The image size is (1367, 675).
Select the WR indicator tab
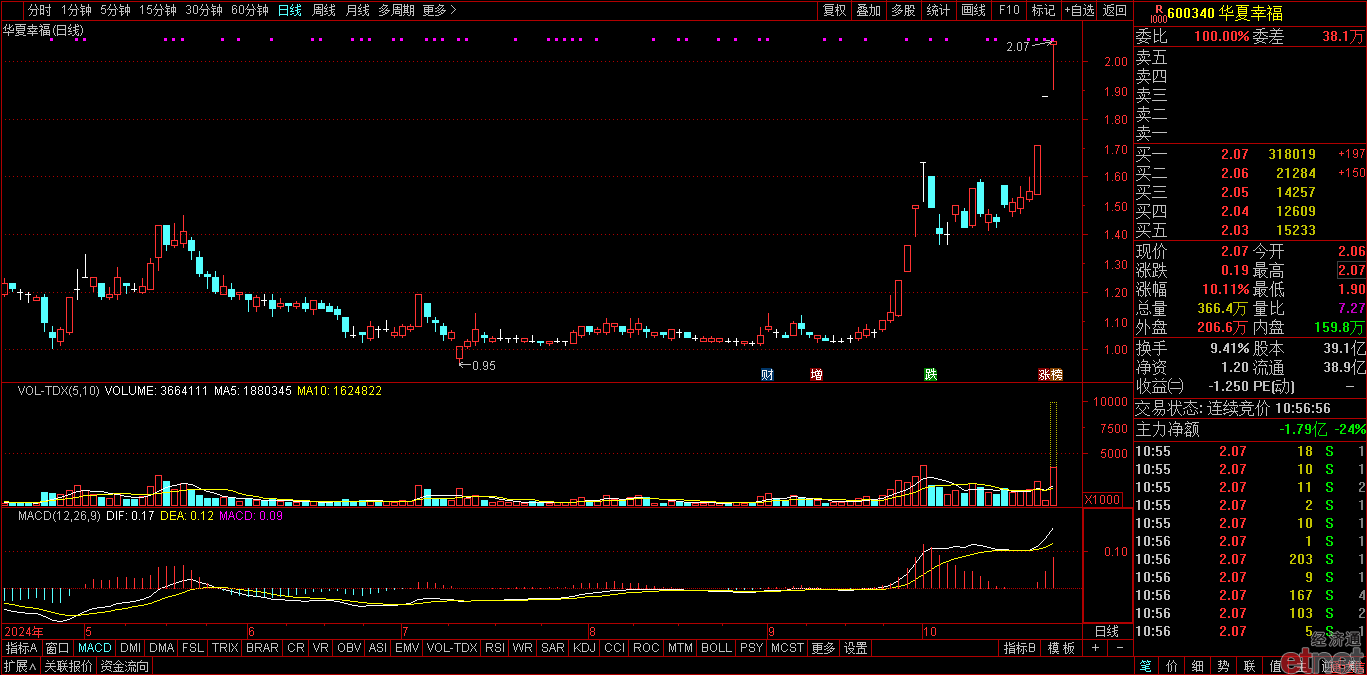point(523,648)
